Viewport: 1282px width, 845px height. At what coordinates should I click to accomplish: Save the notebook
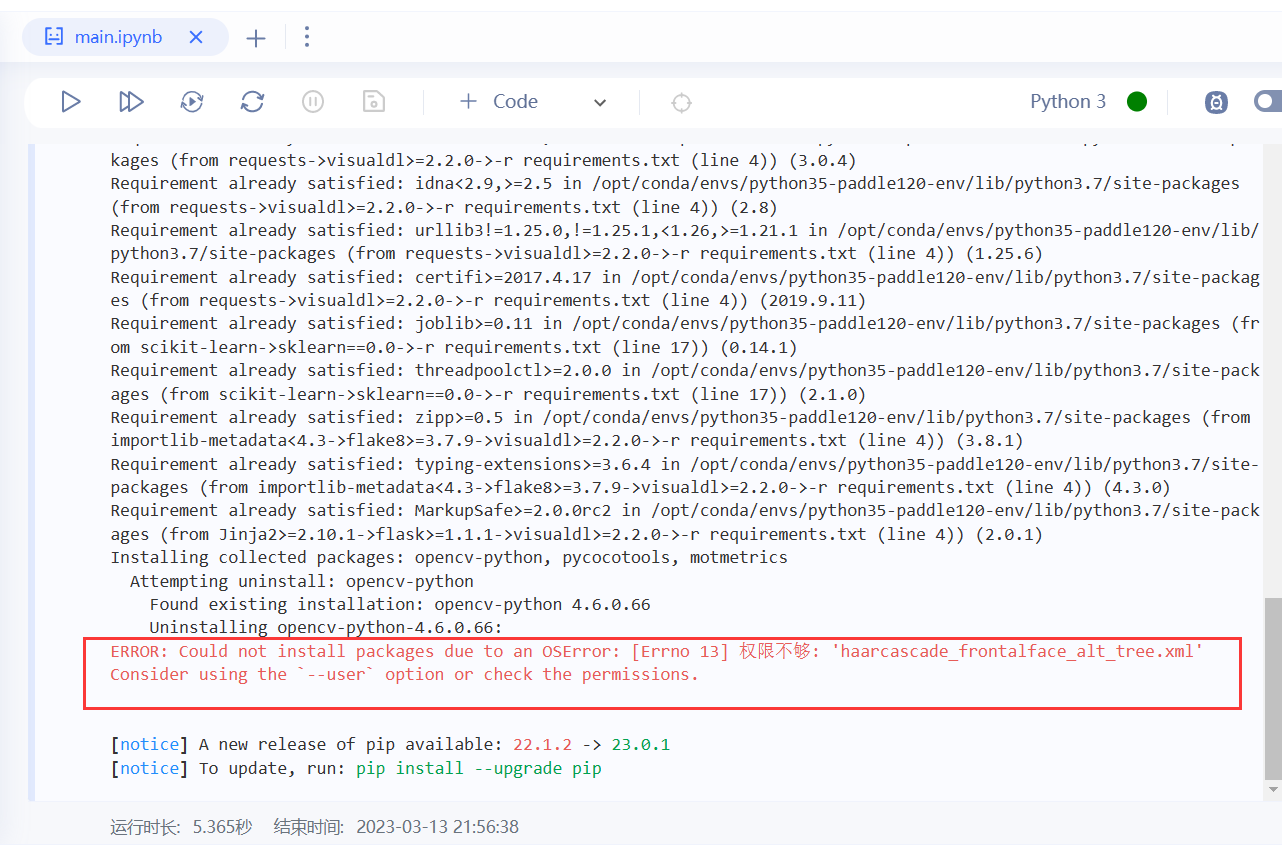(x=373, y=101)
